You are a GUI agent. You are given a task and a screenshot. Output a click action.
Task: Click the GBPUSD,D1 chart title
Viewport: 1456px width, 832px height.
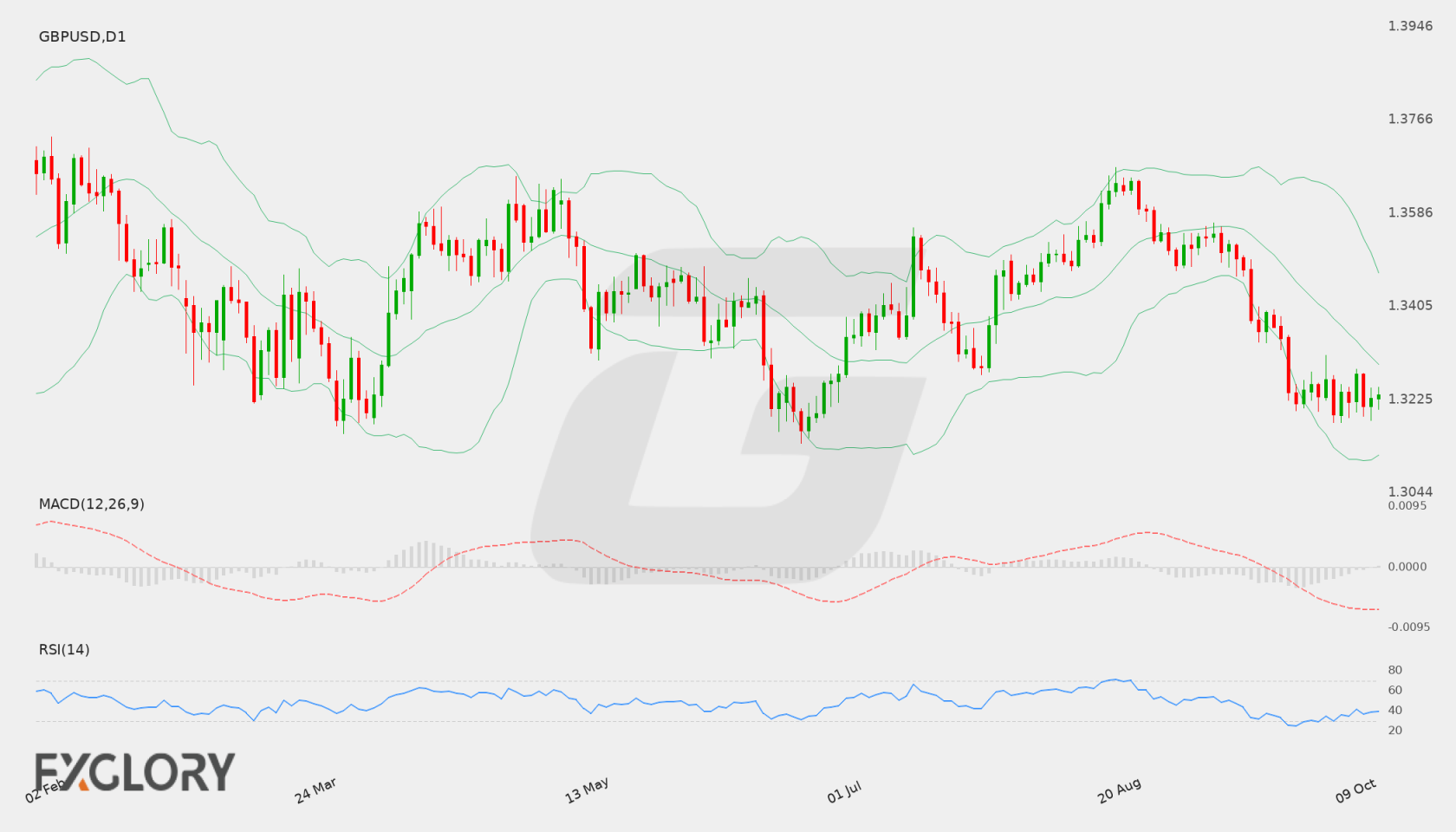(x=82, y=36)
